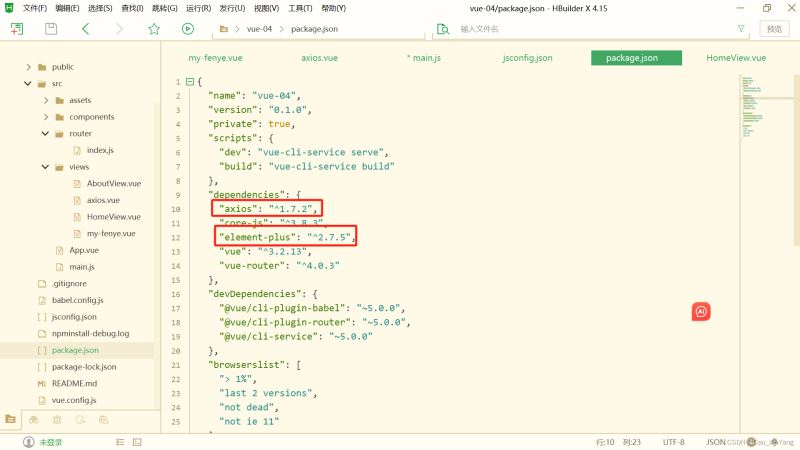800x450 pixels.
Task: Click the fifth bottom sidebar icon
Action: (104, 419)
